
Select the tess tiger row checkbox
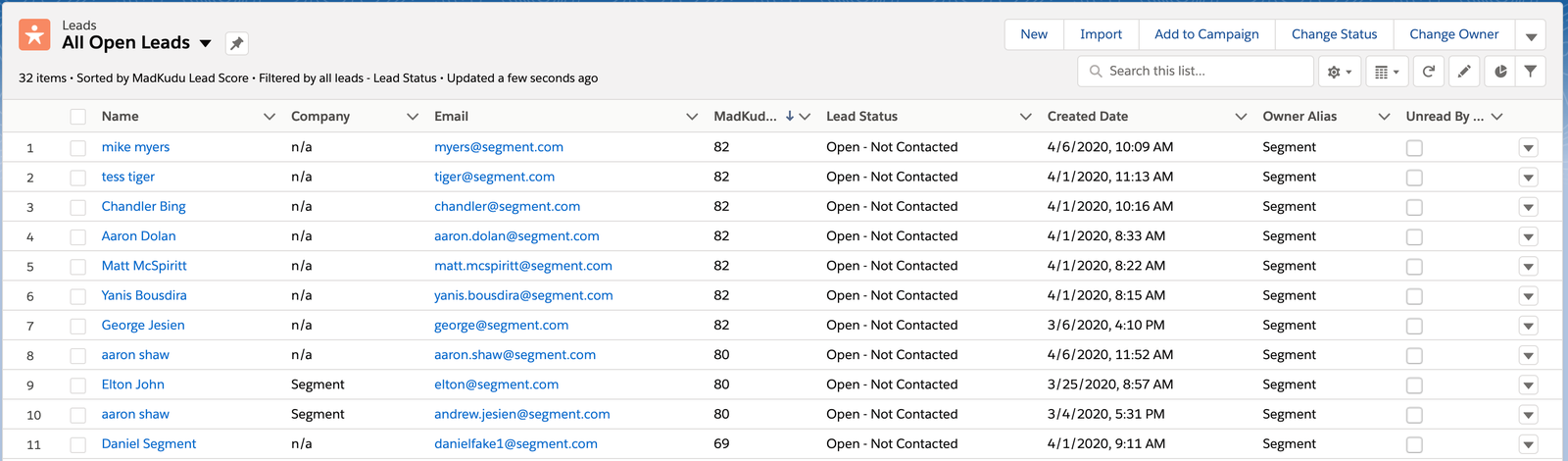click(x=78, y=178)
